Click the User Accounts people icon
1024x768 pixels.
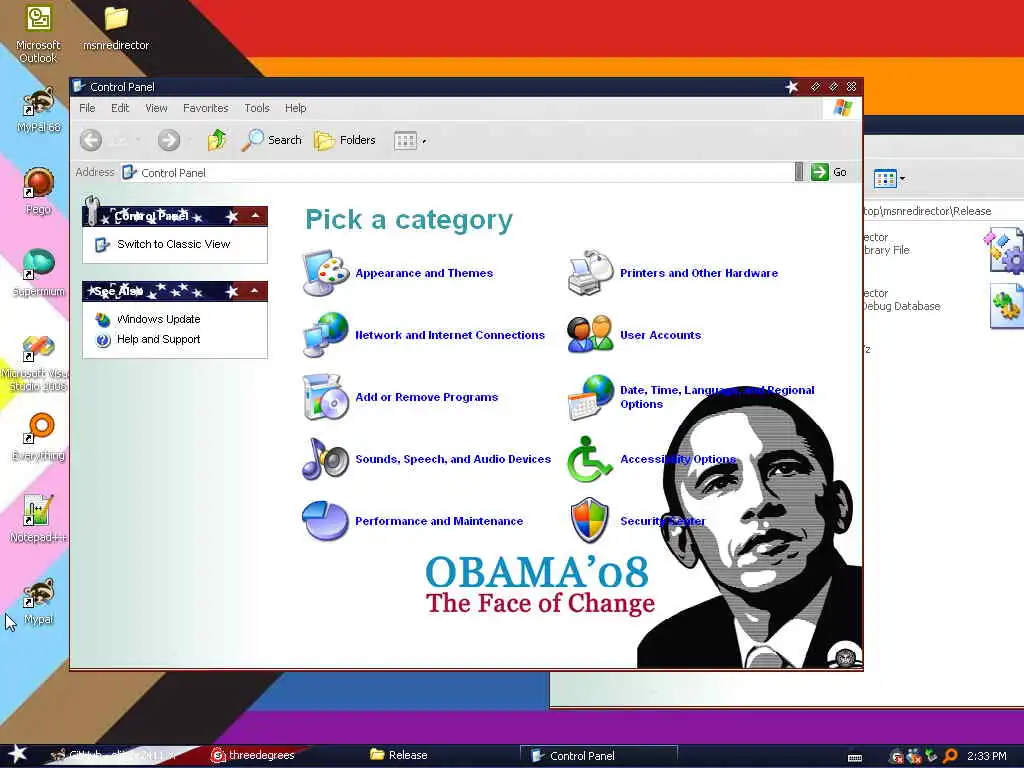click(591, 334)
